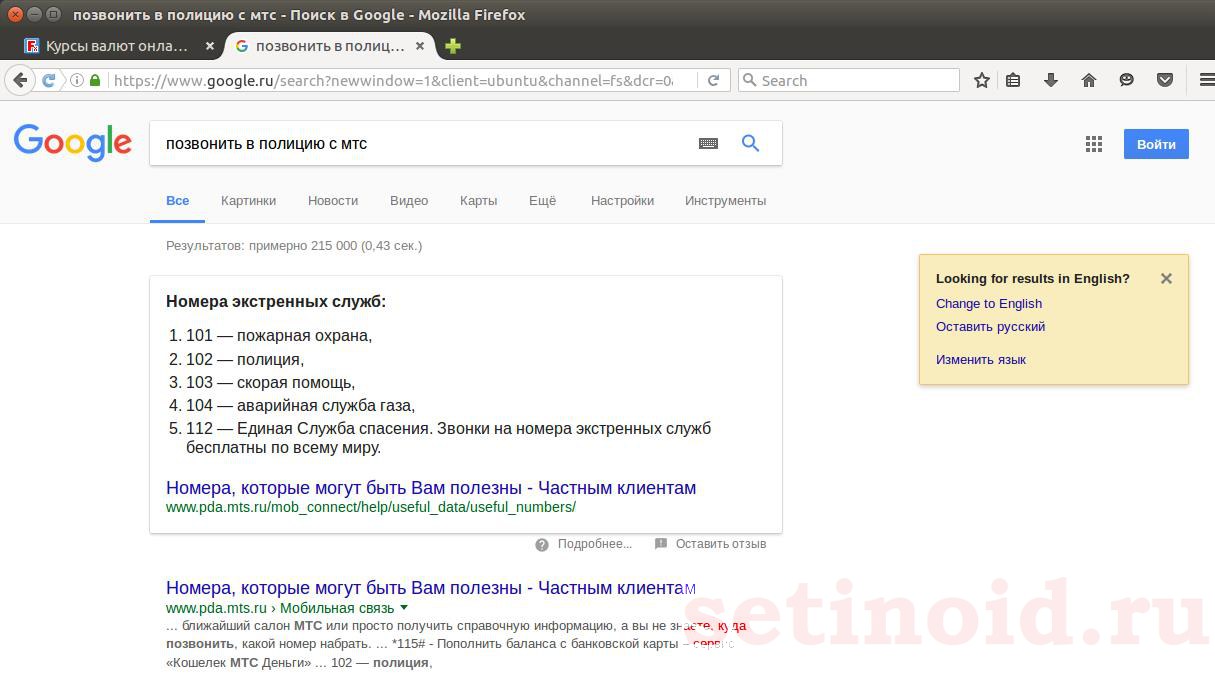Expand the «Ещё» menu
Viewport: 1215px width, 681px height.
(x=542, y=200)
